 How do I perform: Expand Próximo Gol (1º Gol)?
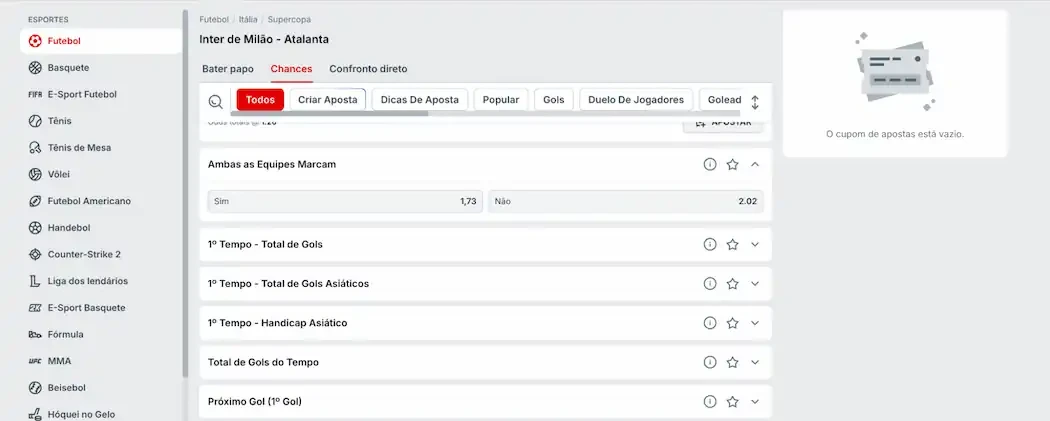tap(755, 402)
